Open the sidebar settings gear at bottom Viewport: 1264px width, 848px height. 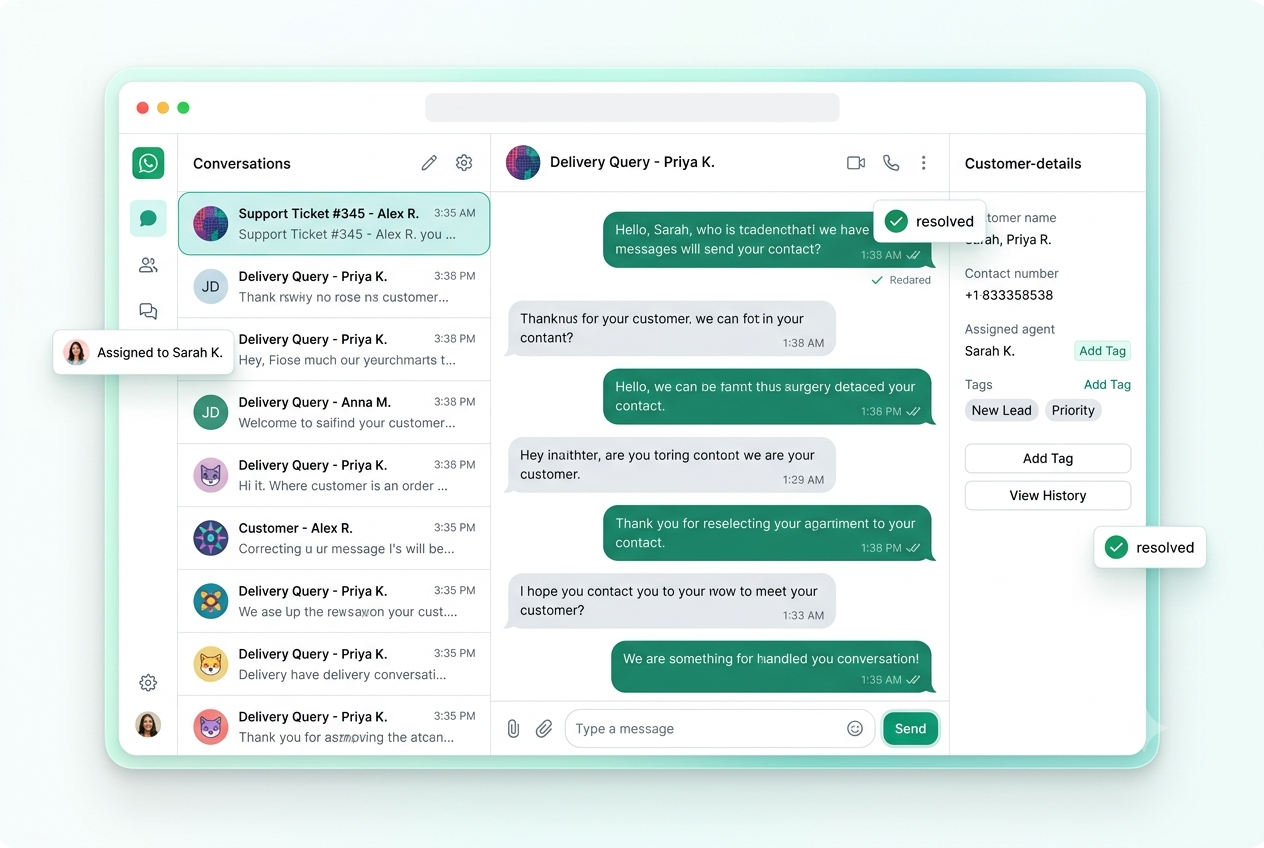tap(148, 683)
